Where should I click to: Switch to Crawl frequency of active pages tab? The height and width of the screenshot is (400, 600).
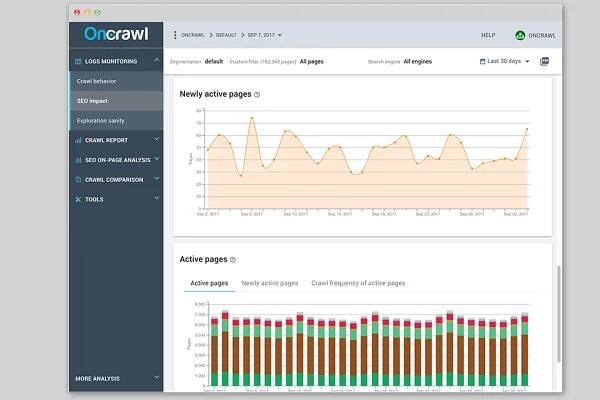tap(358, 283)
